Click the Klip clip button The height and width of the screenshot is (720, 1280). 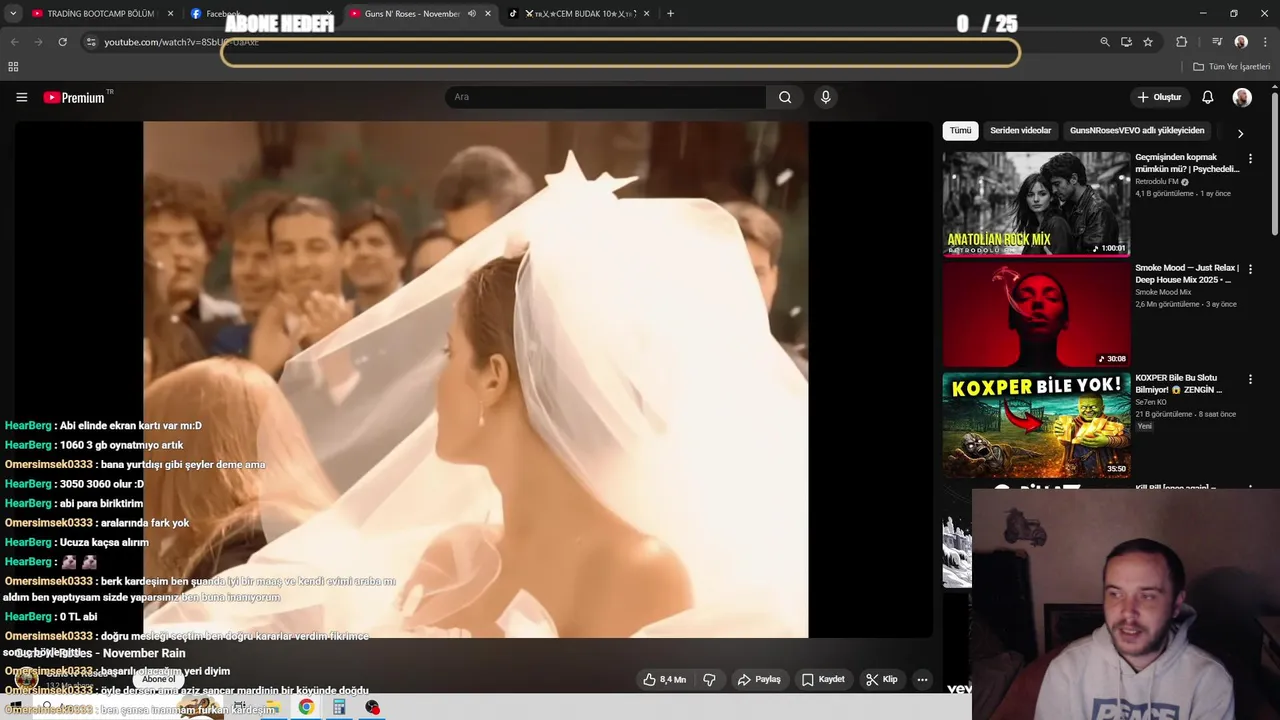pyautogui.click(x=881, y=679)
